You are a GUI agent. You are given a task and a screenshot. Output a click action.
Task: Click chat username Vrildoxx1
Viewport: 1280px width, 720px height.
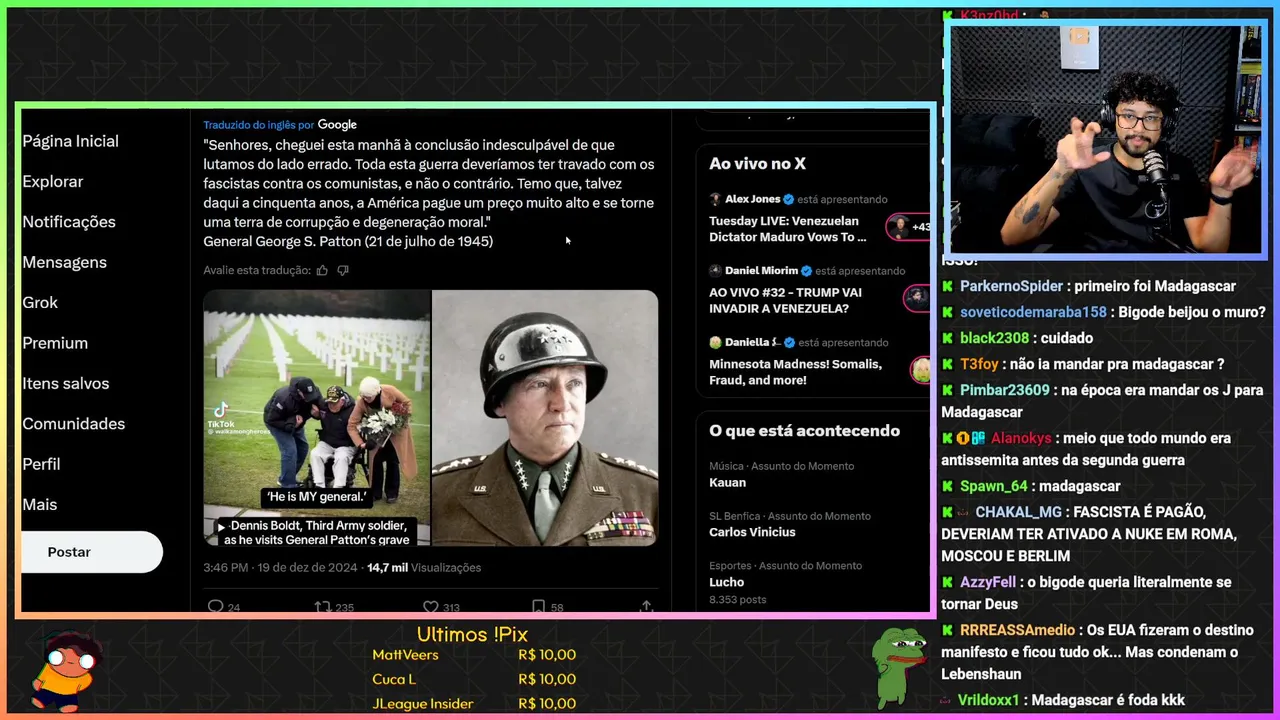pos(988,700)
